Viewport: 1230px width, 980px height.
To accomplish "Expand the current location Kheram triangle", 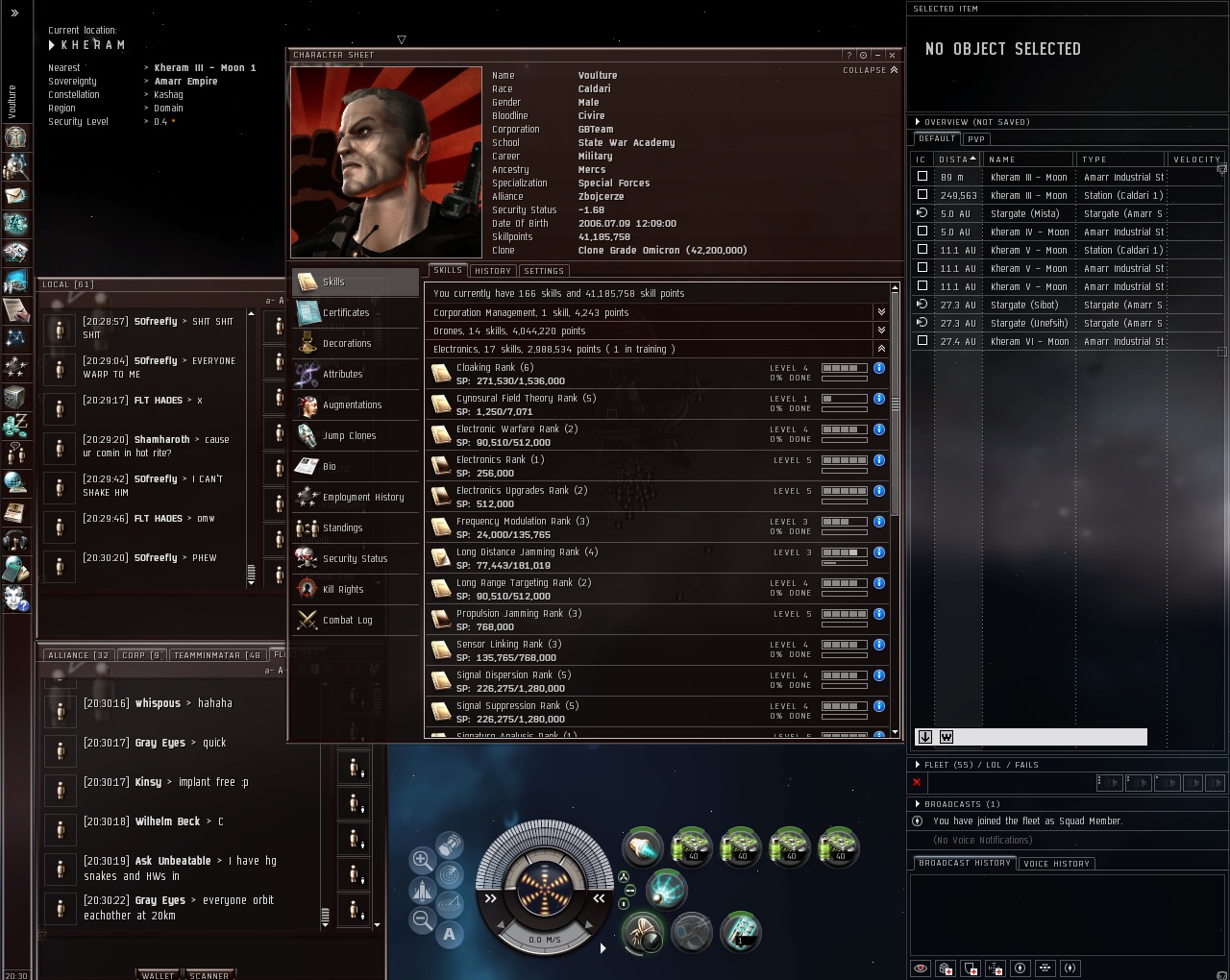I will pos(52,45).
